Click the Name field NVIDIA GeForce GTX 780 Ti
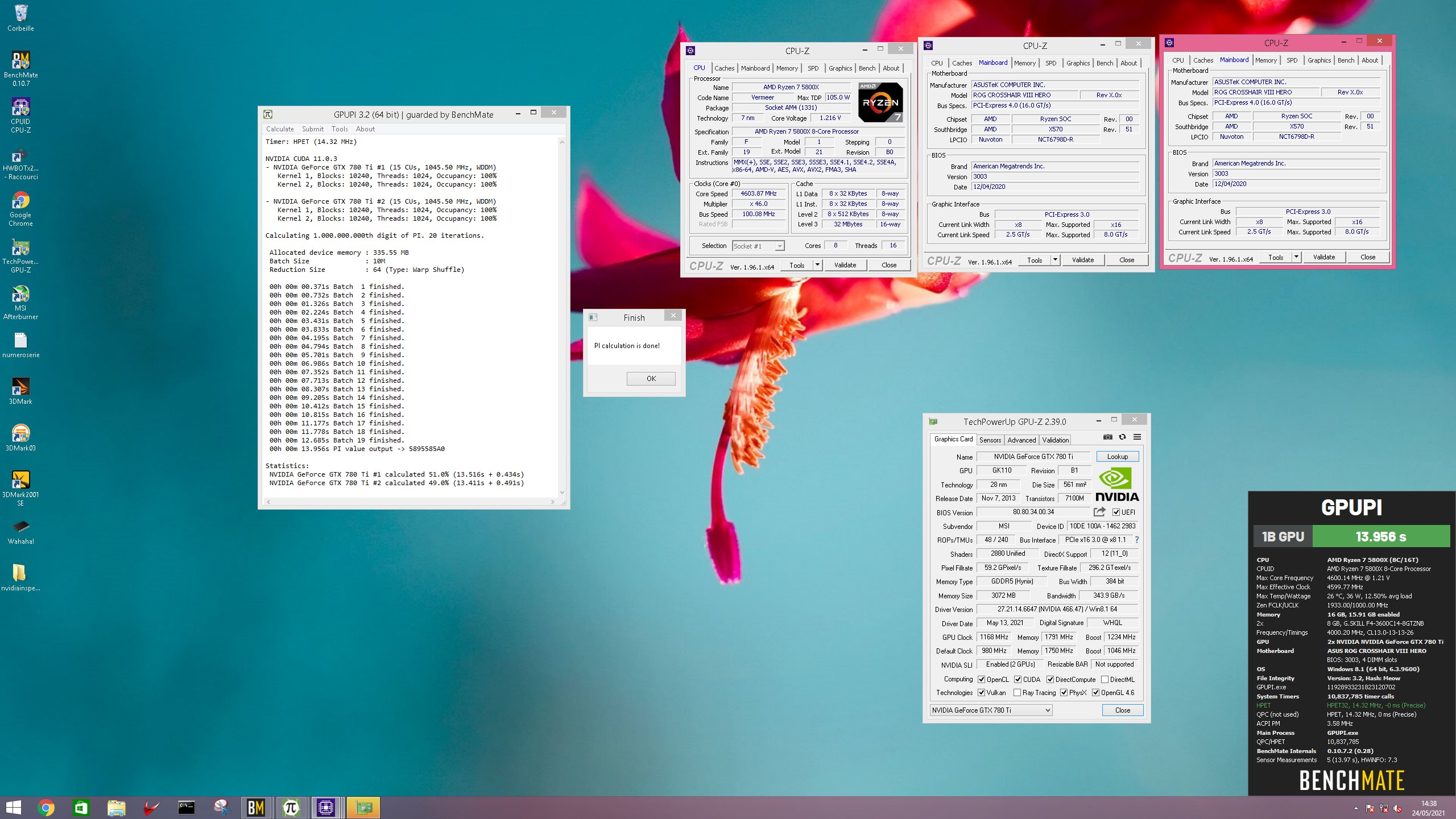 pyautogui.click(x=1033, y=457)
